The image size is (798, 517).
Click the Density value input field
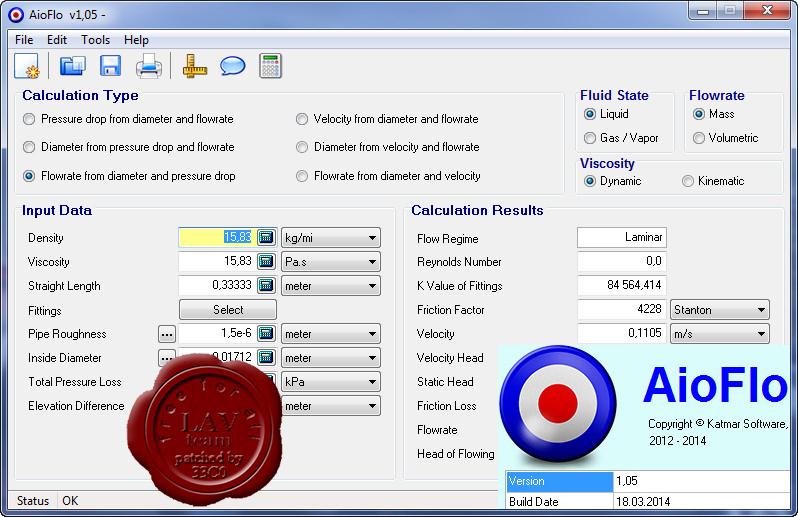[x=217, y=237]
